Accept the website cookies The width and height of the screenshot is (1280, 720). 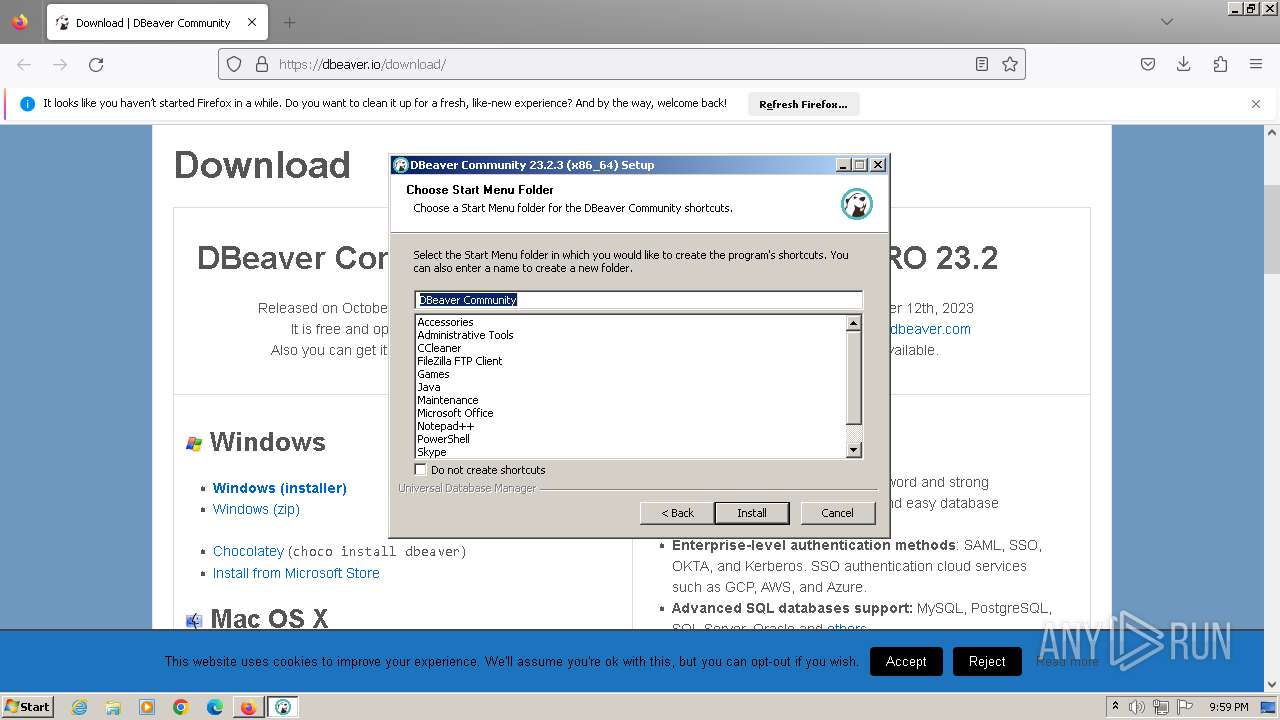click(906, 661)
